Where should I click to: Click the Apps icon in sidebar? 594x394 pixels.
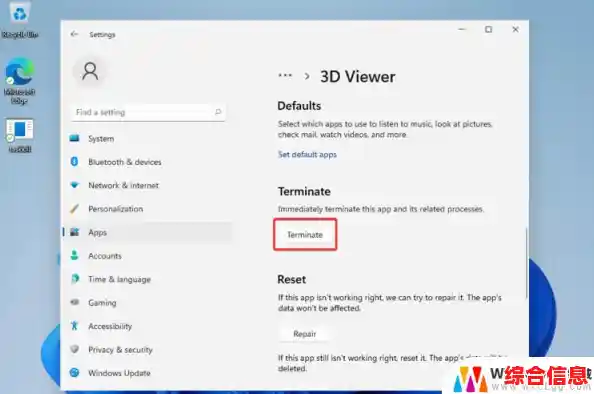(75, 232)
